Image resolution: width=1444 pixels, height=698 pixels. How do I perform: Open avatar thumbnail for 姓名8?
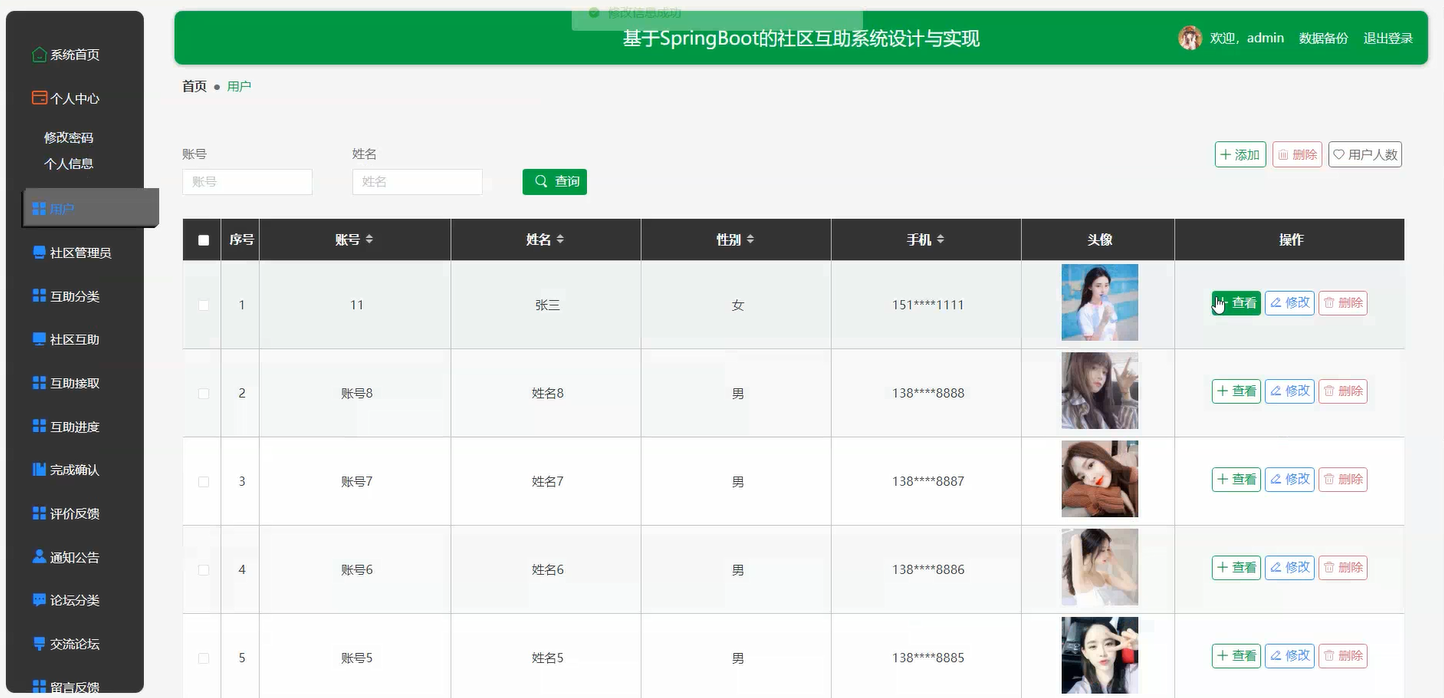click(x=1100, y=391)
